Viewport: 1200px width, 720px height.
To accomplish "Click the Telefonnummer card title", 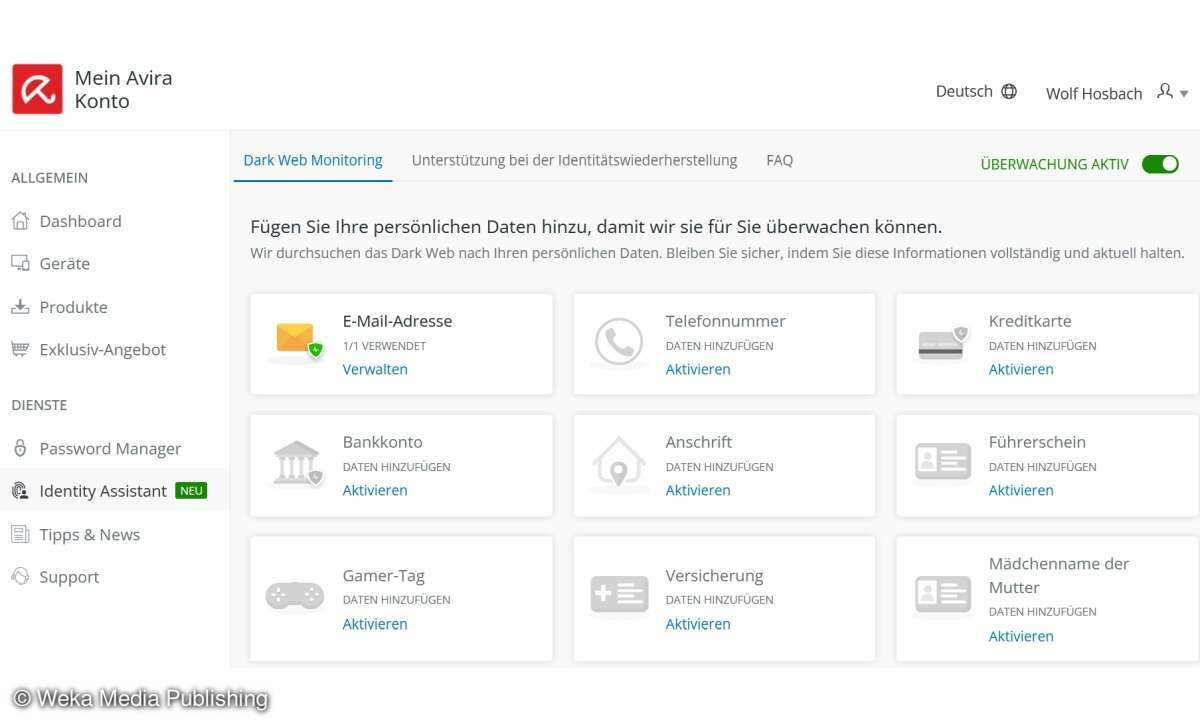I will click(725, 321).
